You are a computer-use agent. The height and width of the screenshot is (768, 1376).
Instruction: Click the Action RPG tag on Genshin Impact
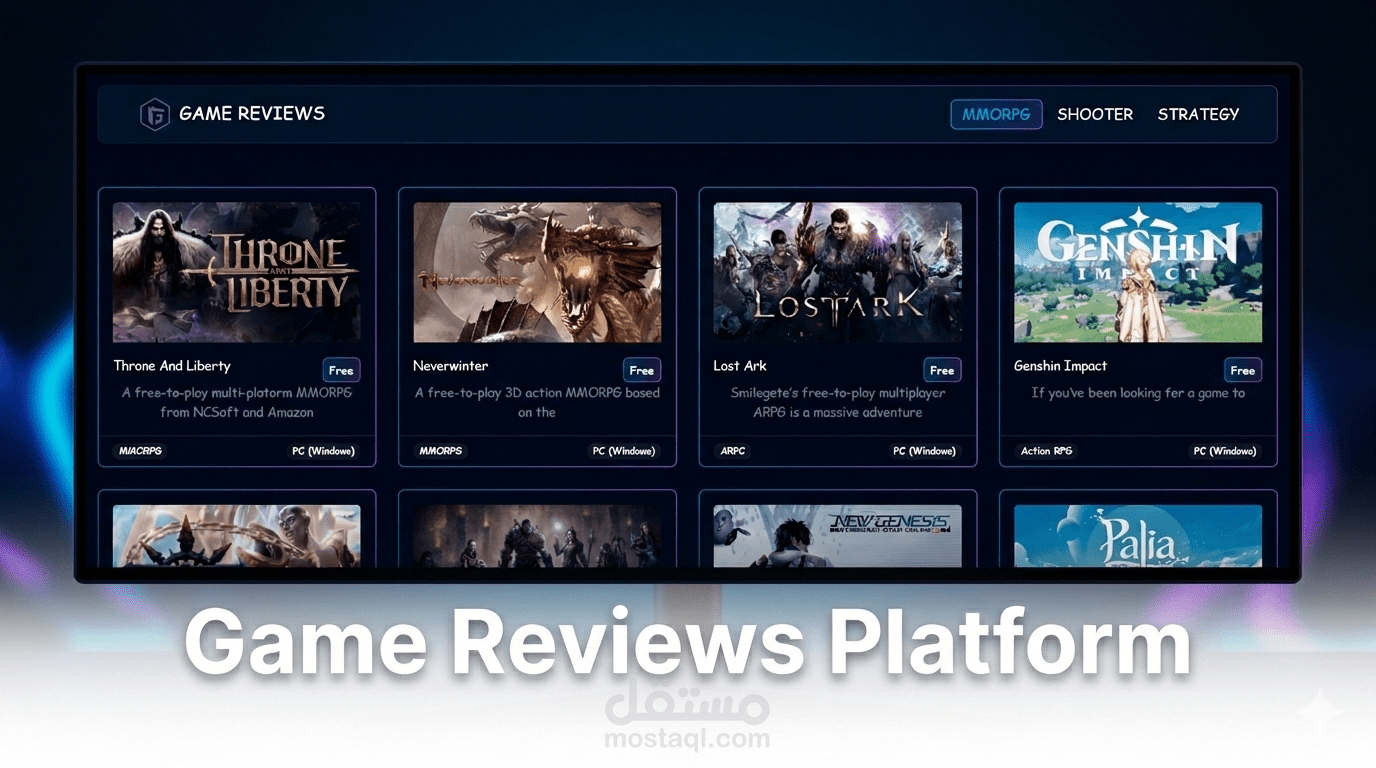[x=1046, y=451]
